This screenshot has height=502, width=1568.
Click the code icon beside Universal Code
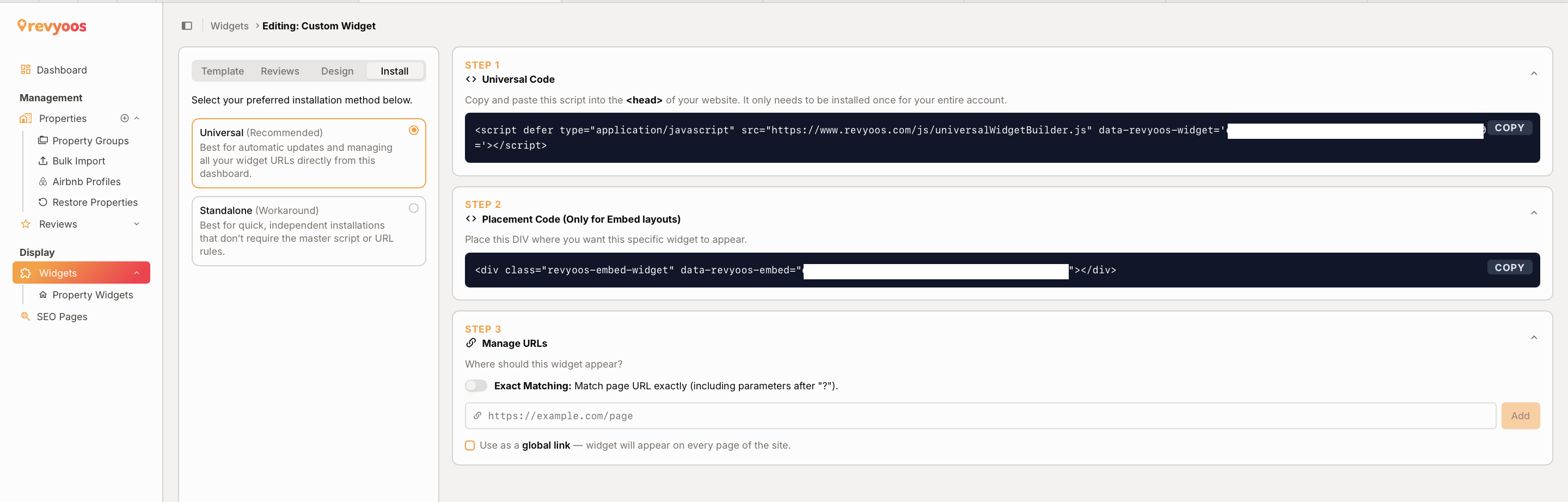pyautogui.click(x=471, y=79)
